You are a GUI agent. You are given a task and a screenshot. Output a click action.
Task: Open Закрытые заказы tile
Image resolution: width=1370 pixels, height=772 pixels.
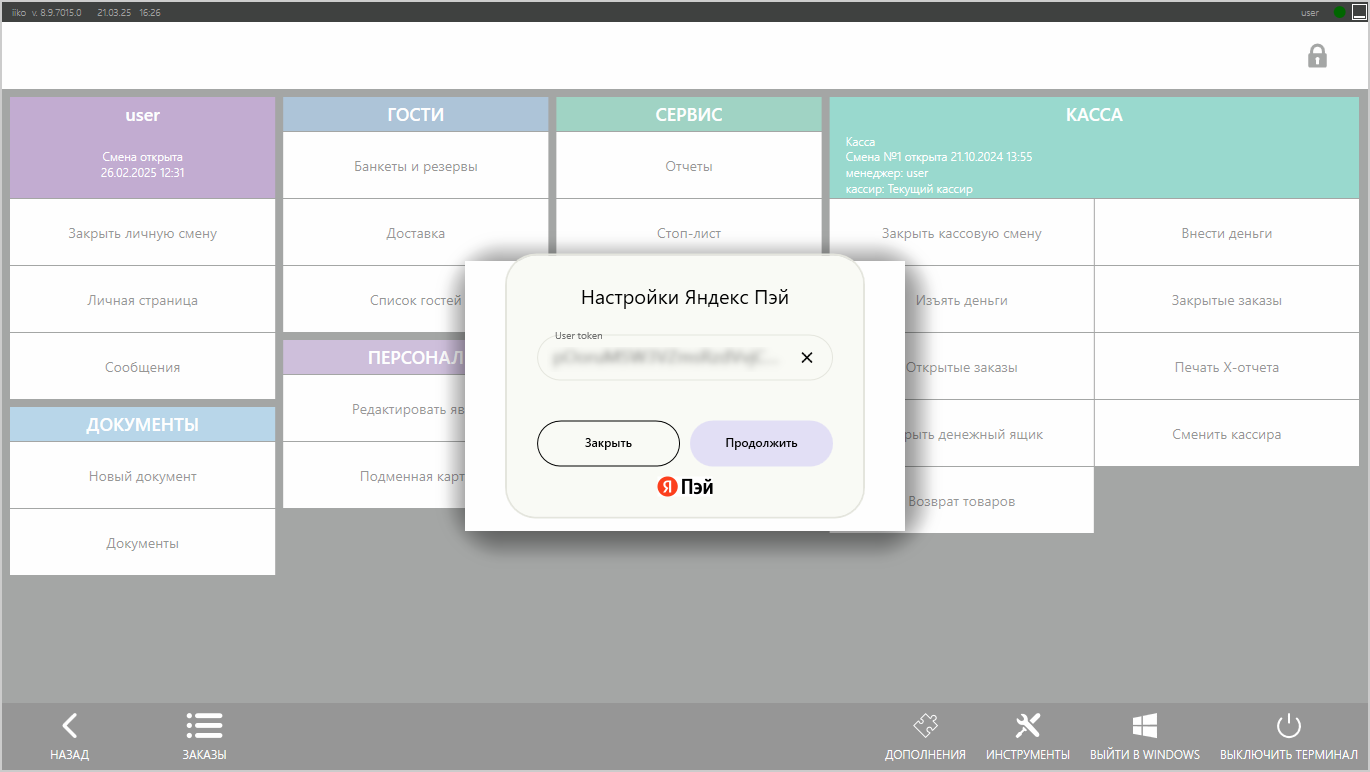(x=1226, y=300)
